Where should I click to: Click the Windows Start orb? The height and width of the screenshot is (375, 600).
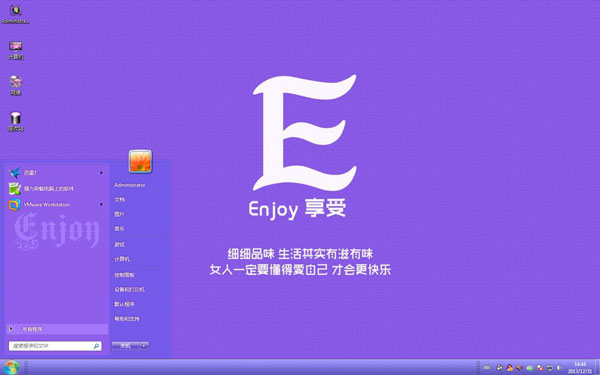pyautogui.click(x=11, y=367)
